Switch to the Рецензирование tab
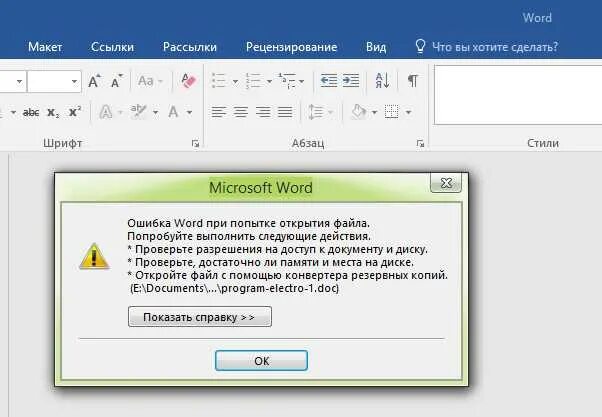This screenshot has width=602, height=417. coord(291,47)
